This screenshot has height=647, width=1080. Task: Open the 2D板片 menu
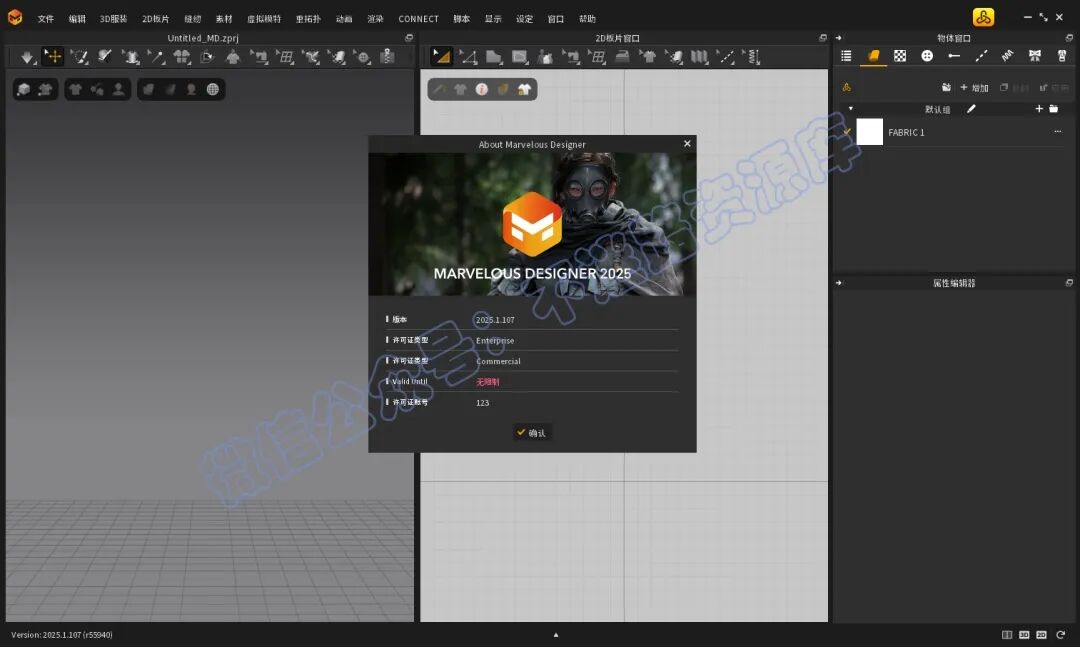pyautogui.click(x=156, y=19)
